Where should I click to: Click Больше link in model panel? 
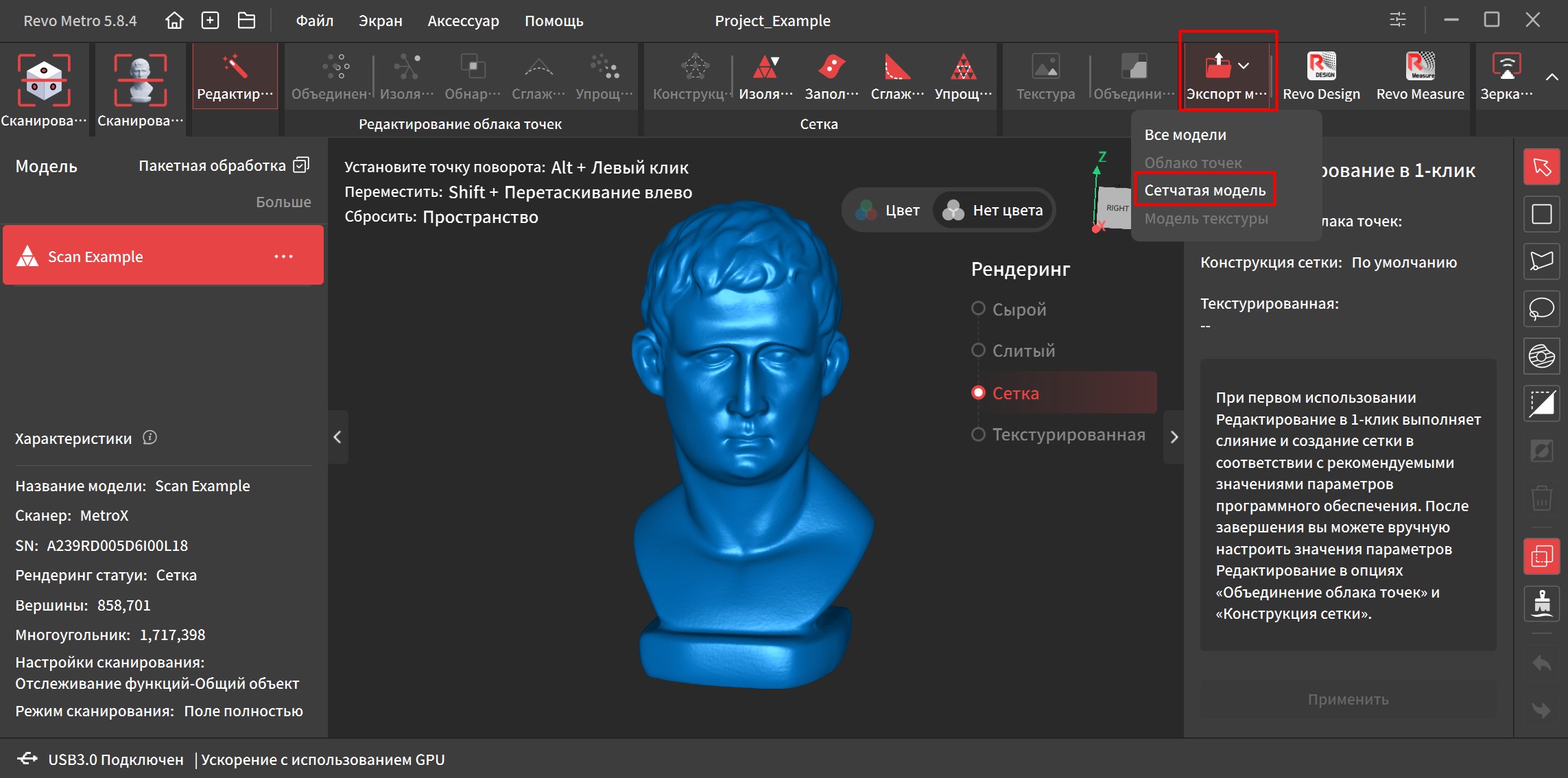click(283, 202)
